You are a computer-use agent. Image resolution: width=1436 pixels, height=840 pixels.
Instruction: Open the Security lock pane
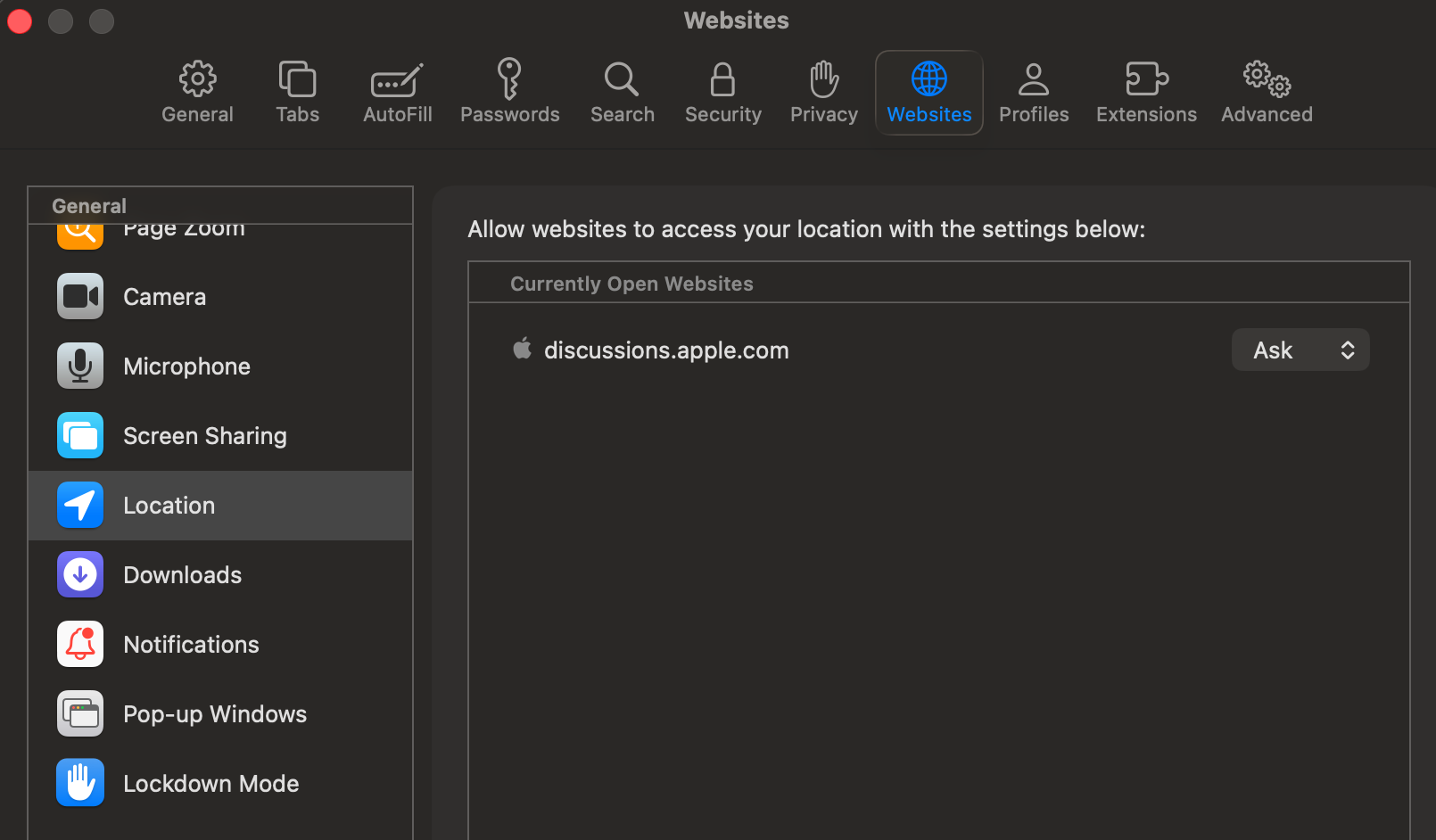pos(722,92)
